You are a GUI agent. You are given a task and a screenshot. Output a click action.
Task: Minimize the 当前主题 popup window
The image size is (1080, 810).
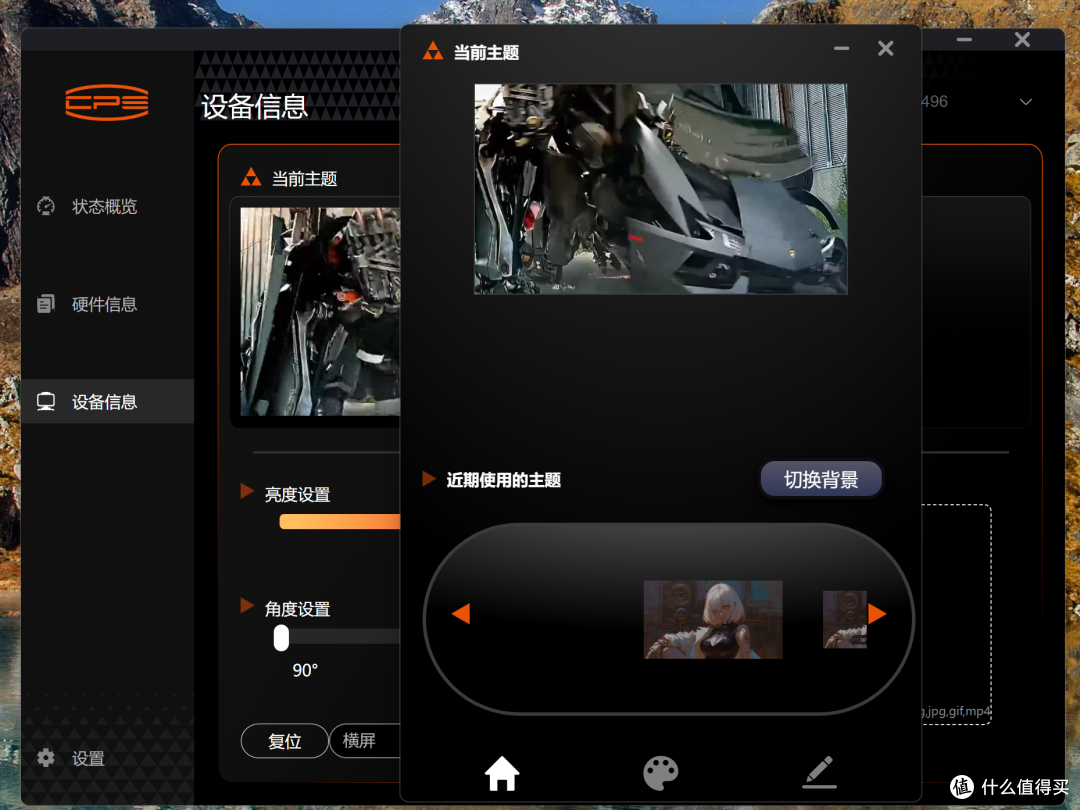point(842,48)
